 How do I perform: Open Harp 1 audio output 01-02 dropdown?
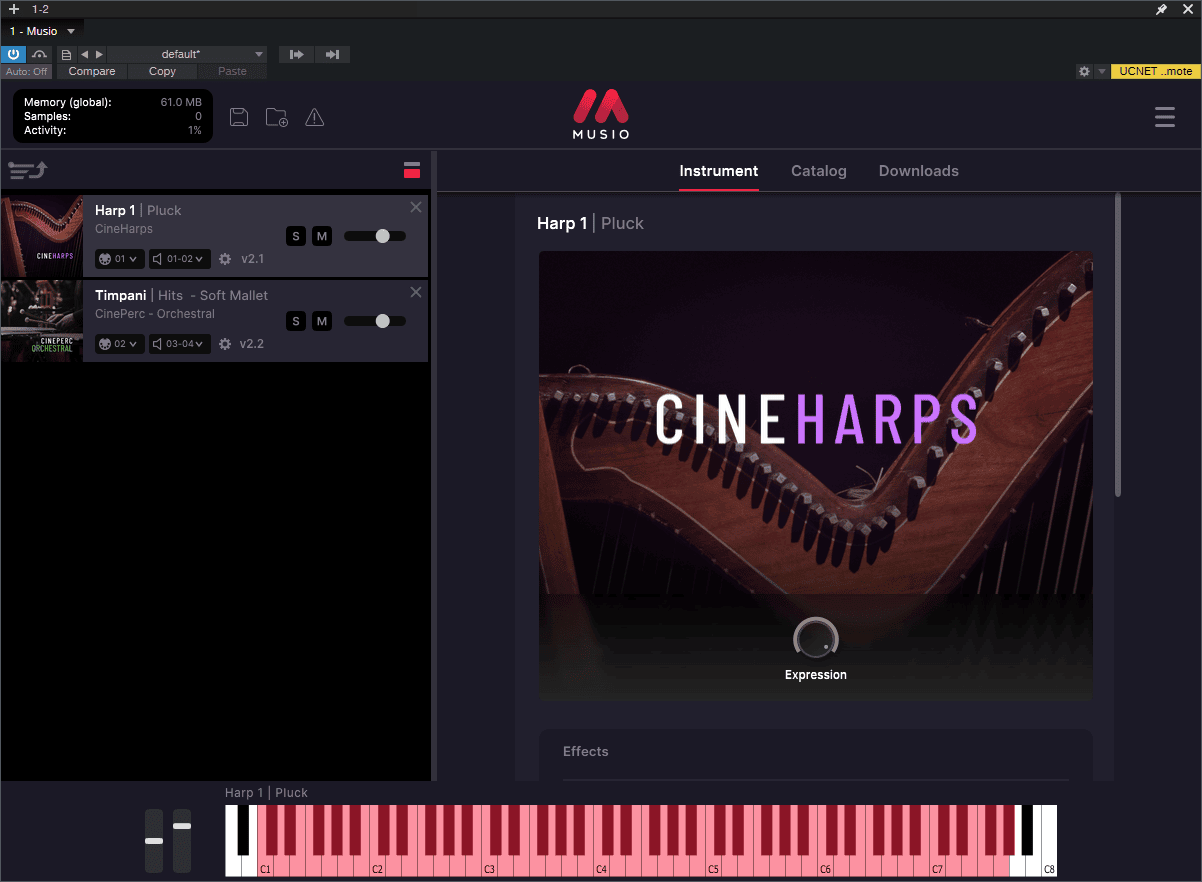(180, 259)
